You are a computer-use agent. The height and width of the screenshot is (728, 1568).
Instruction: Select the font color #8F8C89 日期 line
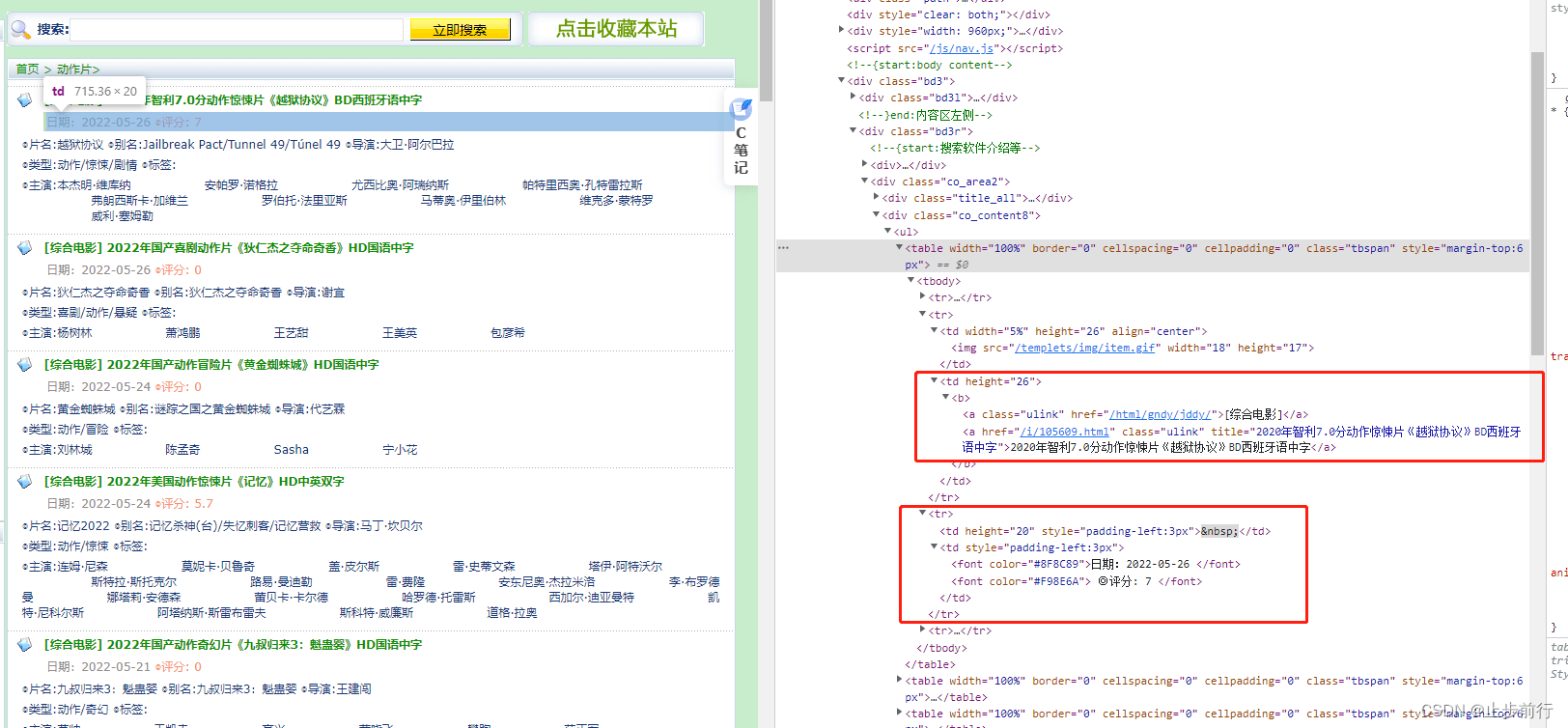click(x=1096, y=564)
